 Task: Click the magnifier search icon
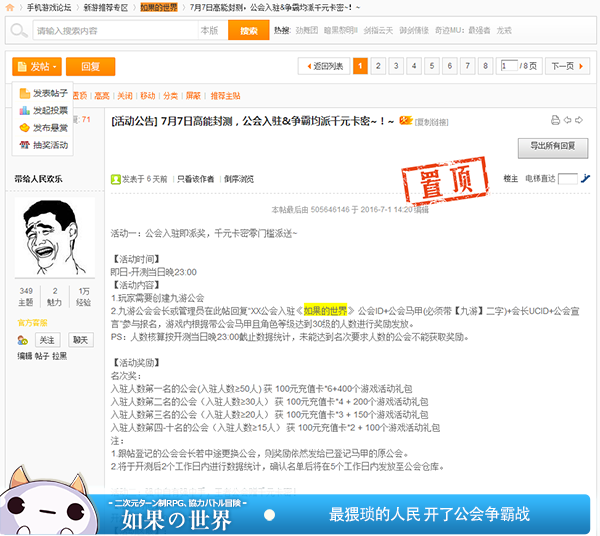point(18,30)
